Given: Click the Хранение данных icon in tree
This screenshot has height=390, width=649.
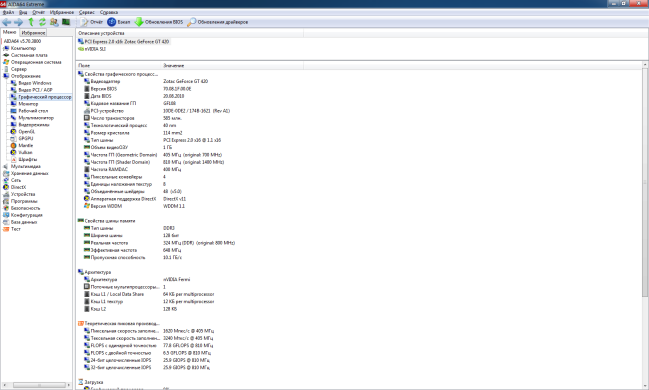Looking at the screenshot, I should point(6,173).
